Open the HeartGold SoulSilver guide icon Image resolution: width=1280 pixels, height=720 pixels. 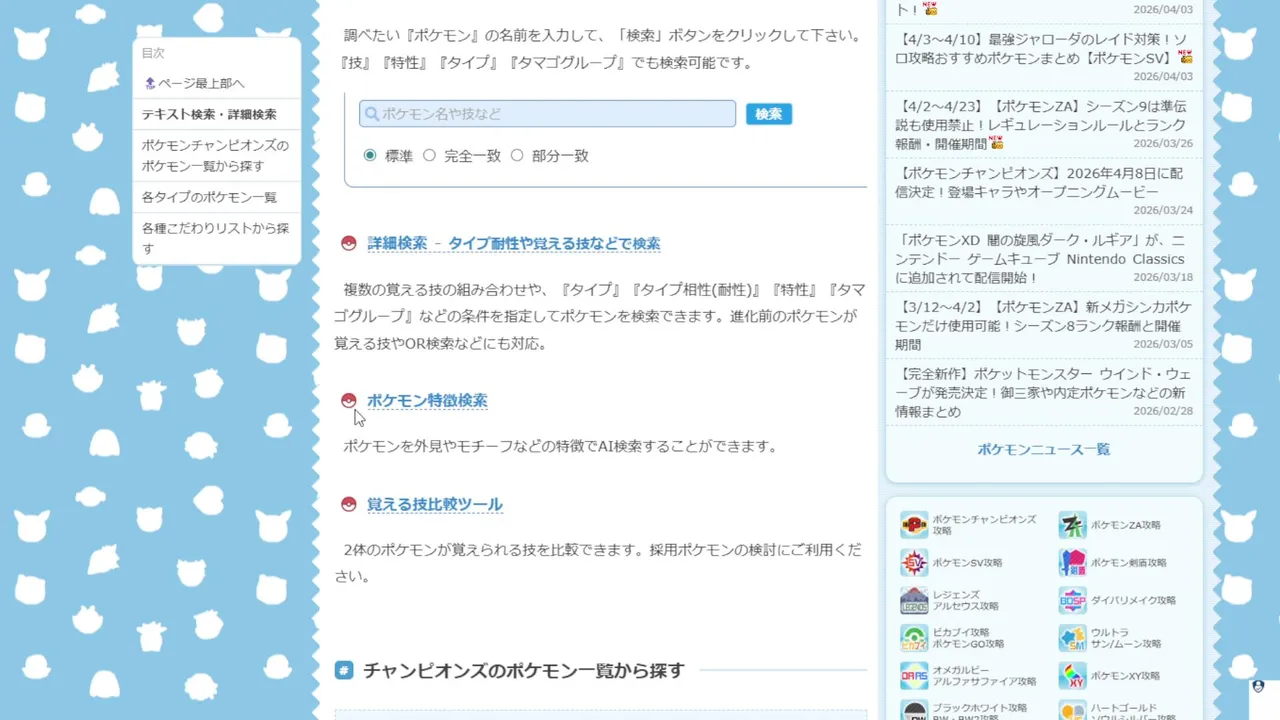(1073, 711)
